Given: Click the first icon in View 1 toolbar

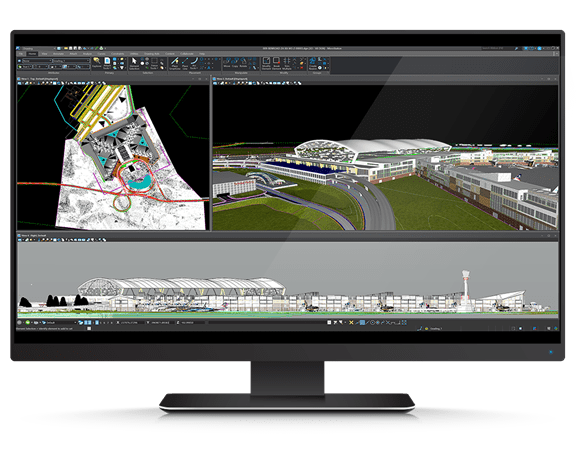Looking at the screenshot, I should point(19,83).
